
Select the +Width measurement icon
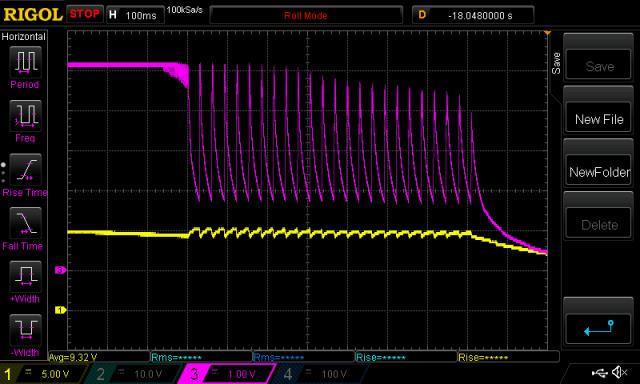pos(25,277)
